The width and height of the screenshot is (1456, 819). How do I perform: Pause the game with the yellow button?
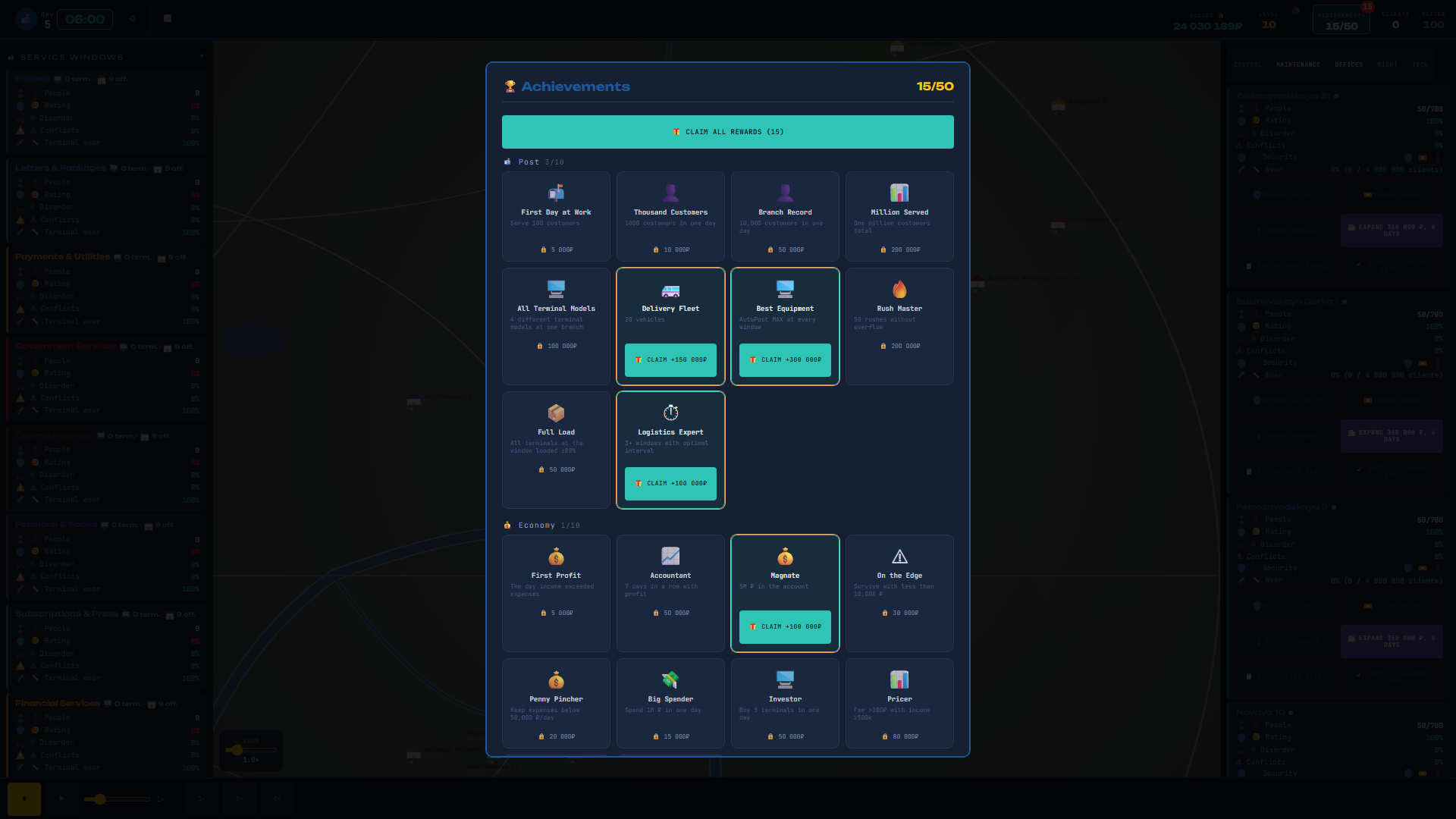[24, 799]
